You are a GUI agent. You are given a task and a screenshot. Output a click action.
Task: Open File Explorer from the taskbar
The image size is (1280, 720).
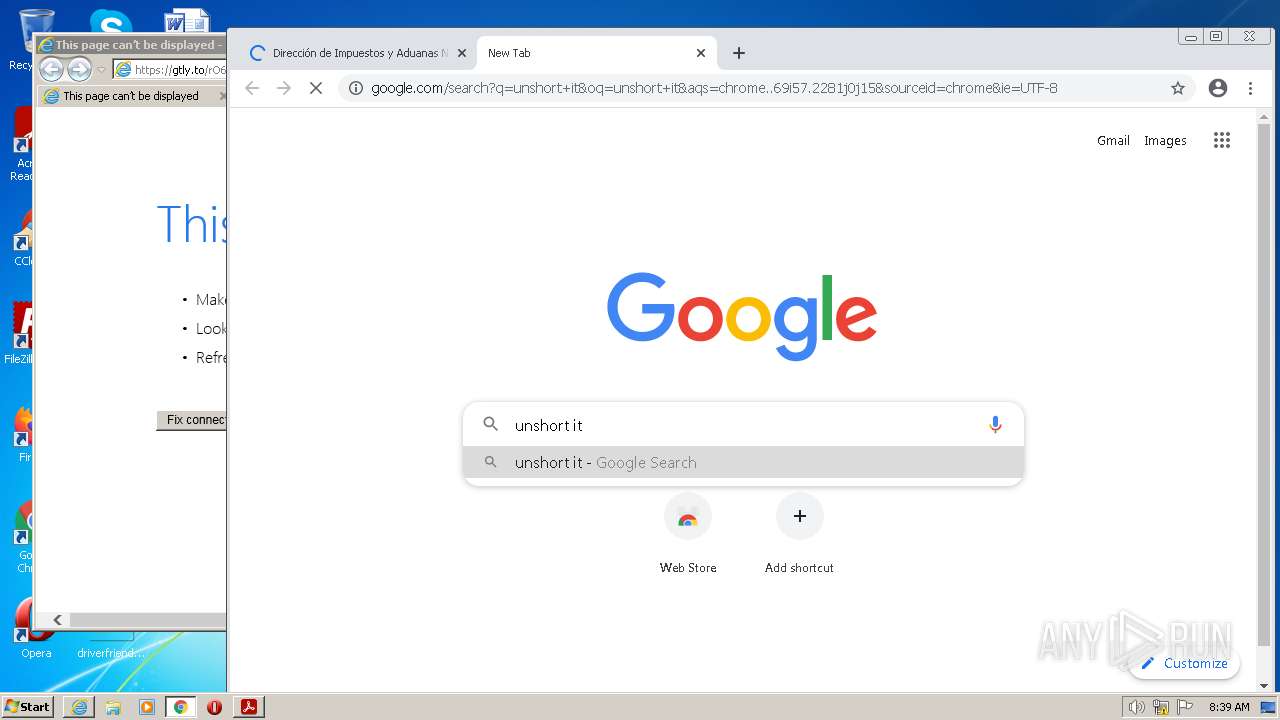click(x=113, y=707)
